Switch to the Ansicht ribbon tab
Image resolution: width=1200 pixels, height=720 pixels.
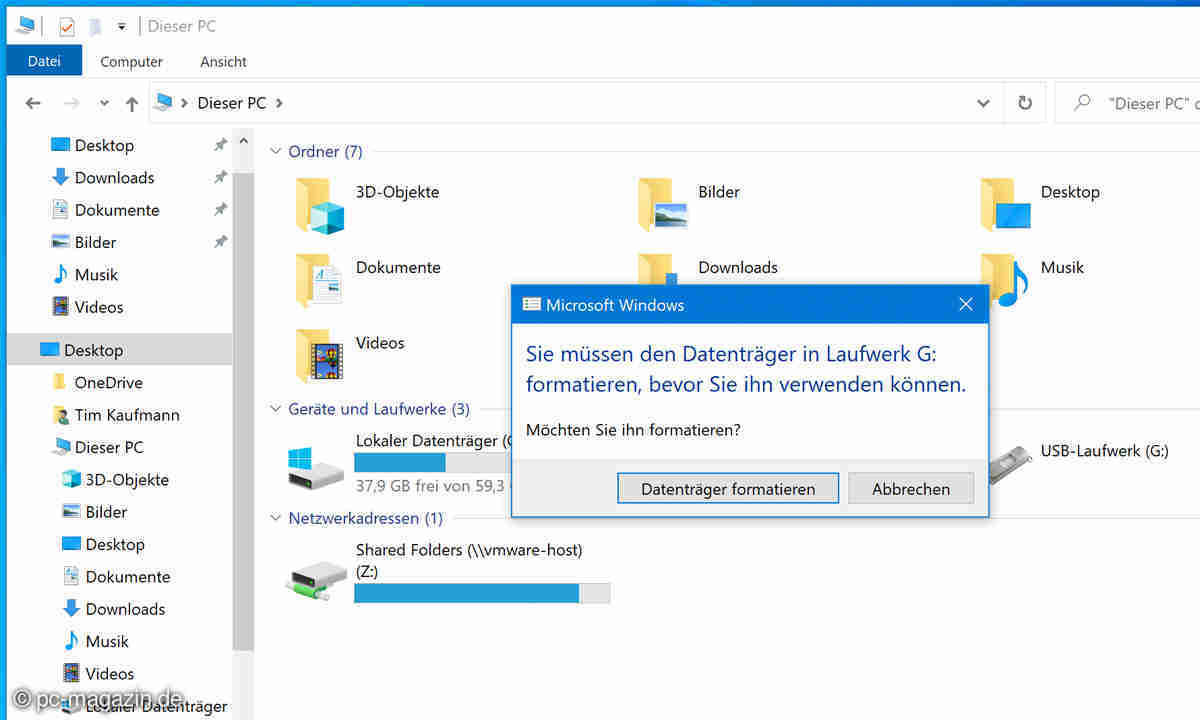pyautogui.click(x=223, y=61)
